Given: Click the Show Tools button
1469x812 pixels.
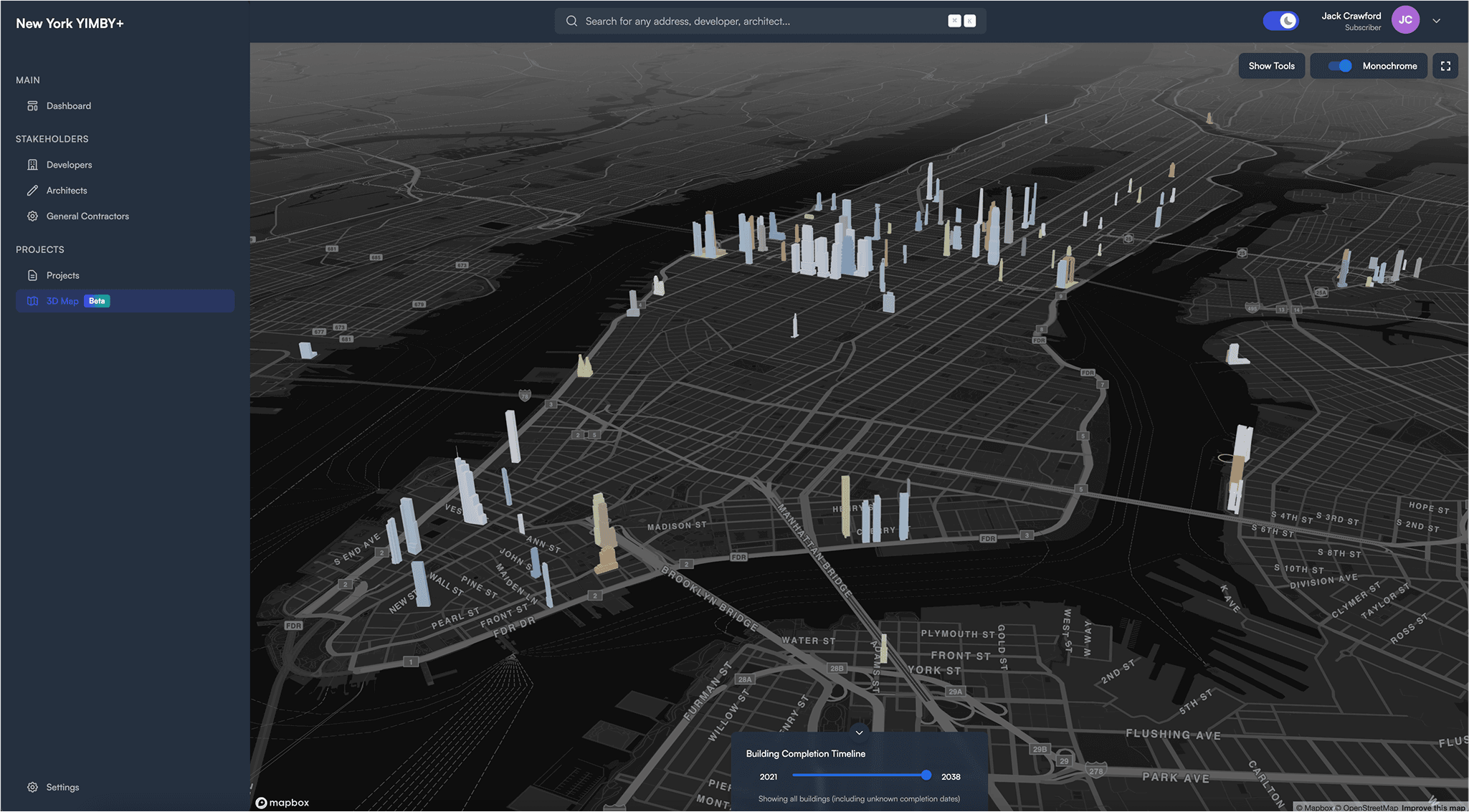Looking at the screenshot, I should click(1271, 66).
